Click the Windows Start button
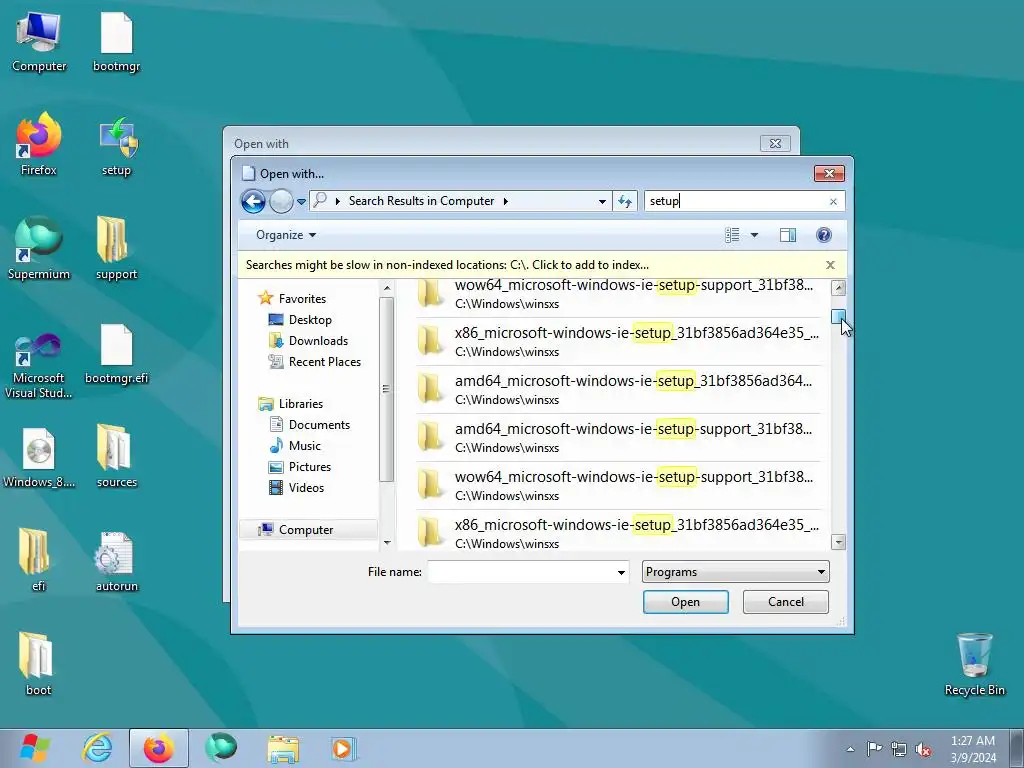Screen dimensions: 1024x768 click(35, 748)
